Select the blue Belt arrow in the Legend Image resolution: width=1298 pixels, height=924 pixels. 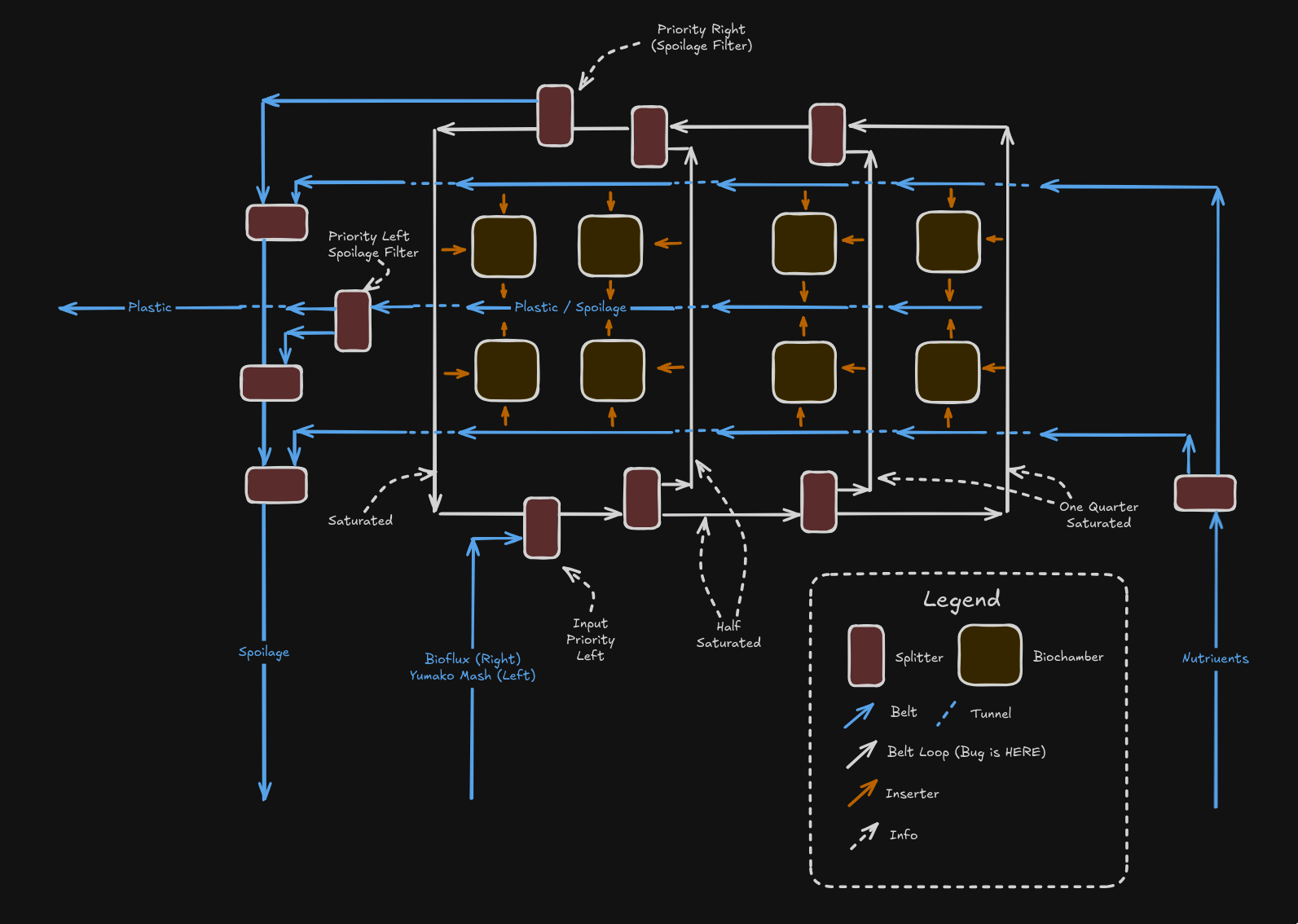[859, 715]
